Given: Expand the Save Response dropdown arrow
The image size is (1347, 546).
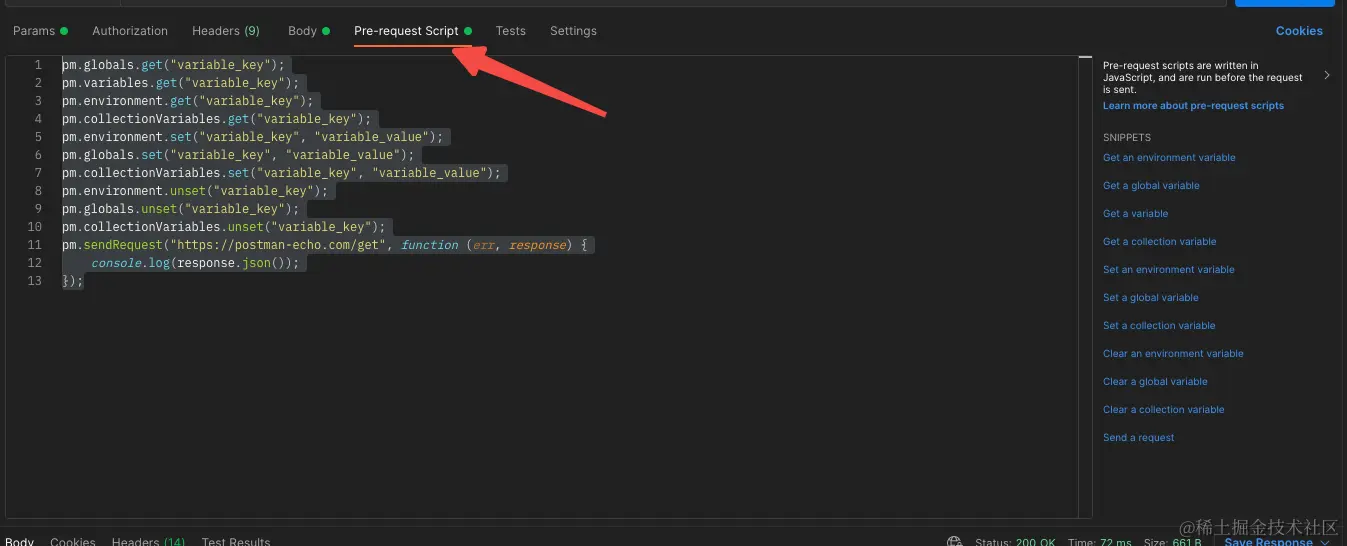Looking at the screenshot, I should click(x=1325, y=541).
